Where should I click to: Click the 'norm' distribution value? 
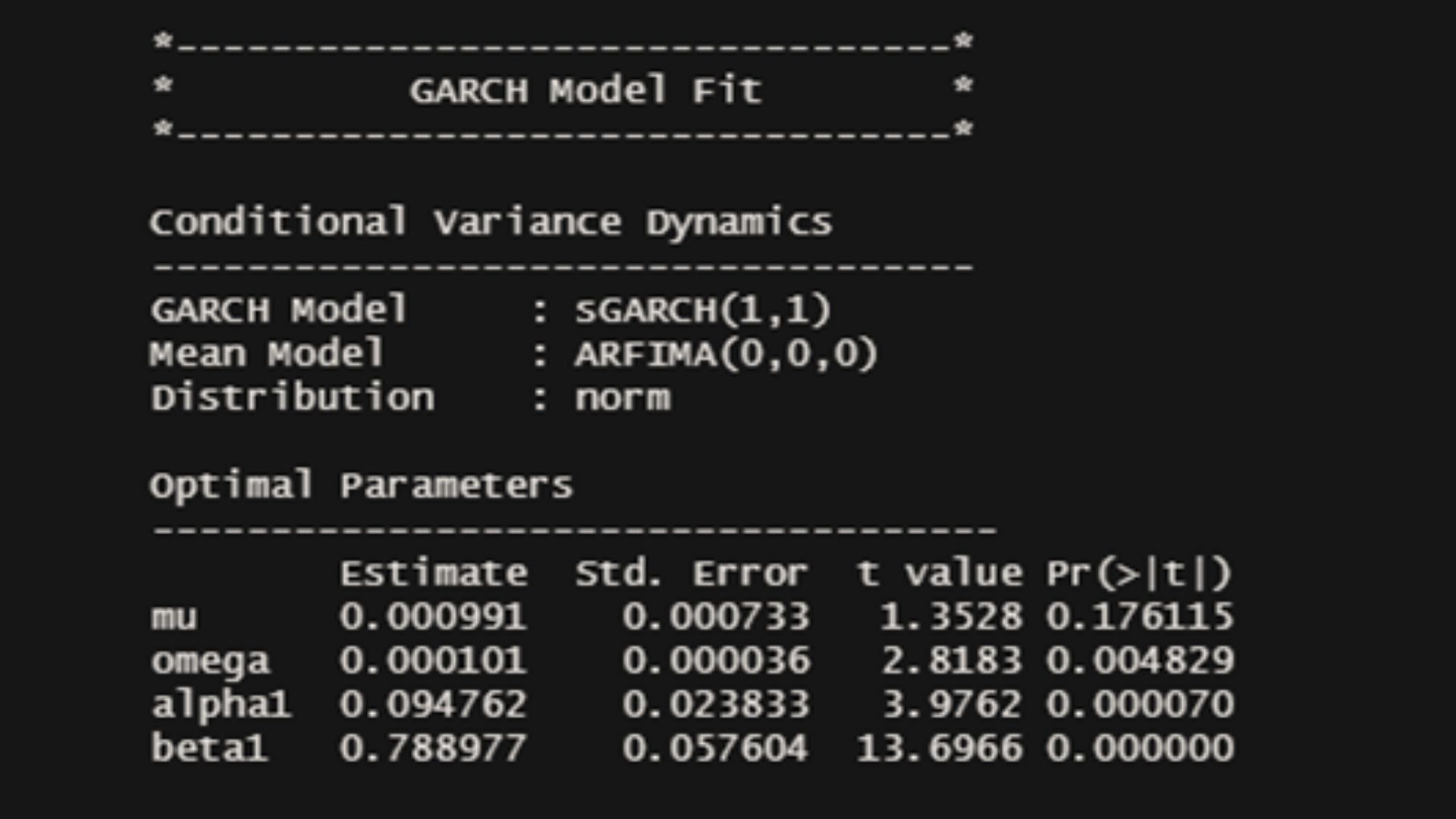(x=623, y=398)
